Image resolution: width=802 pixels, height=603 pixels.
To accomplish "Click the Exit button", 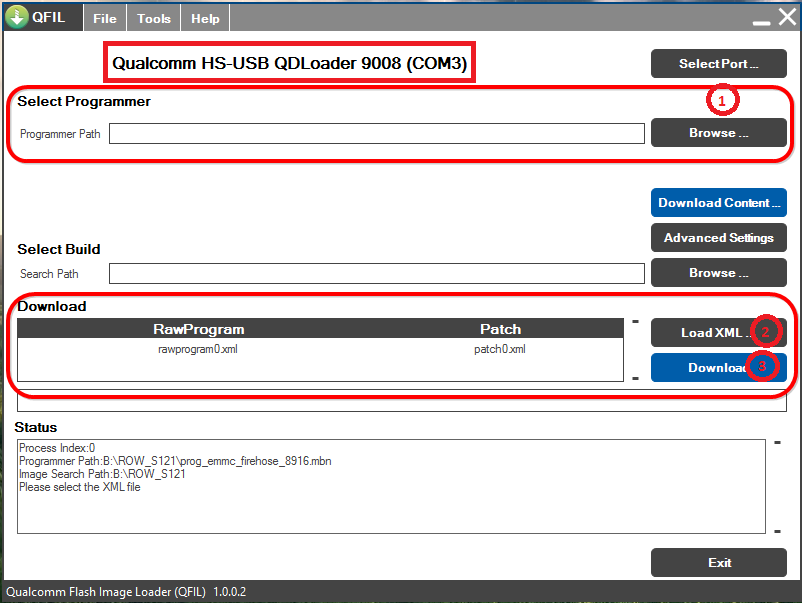I will [719, 563].
